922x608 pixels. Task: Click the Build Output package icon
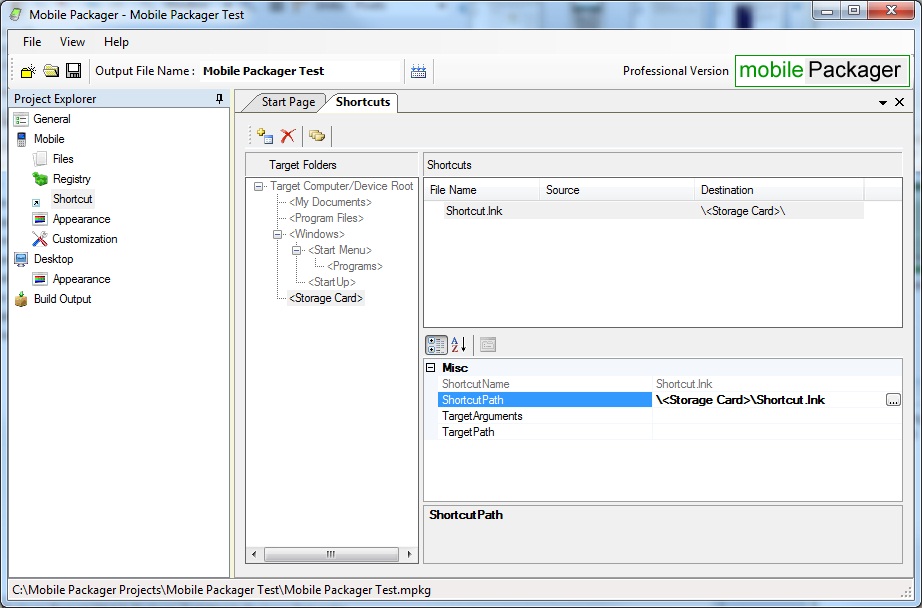click(x=21, y=299)
